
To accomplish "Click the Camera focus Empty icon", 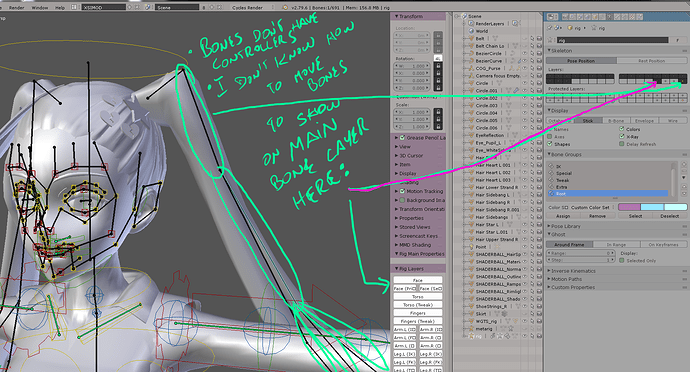I will (x=472, y=76).
